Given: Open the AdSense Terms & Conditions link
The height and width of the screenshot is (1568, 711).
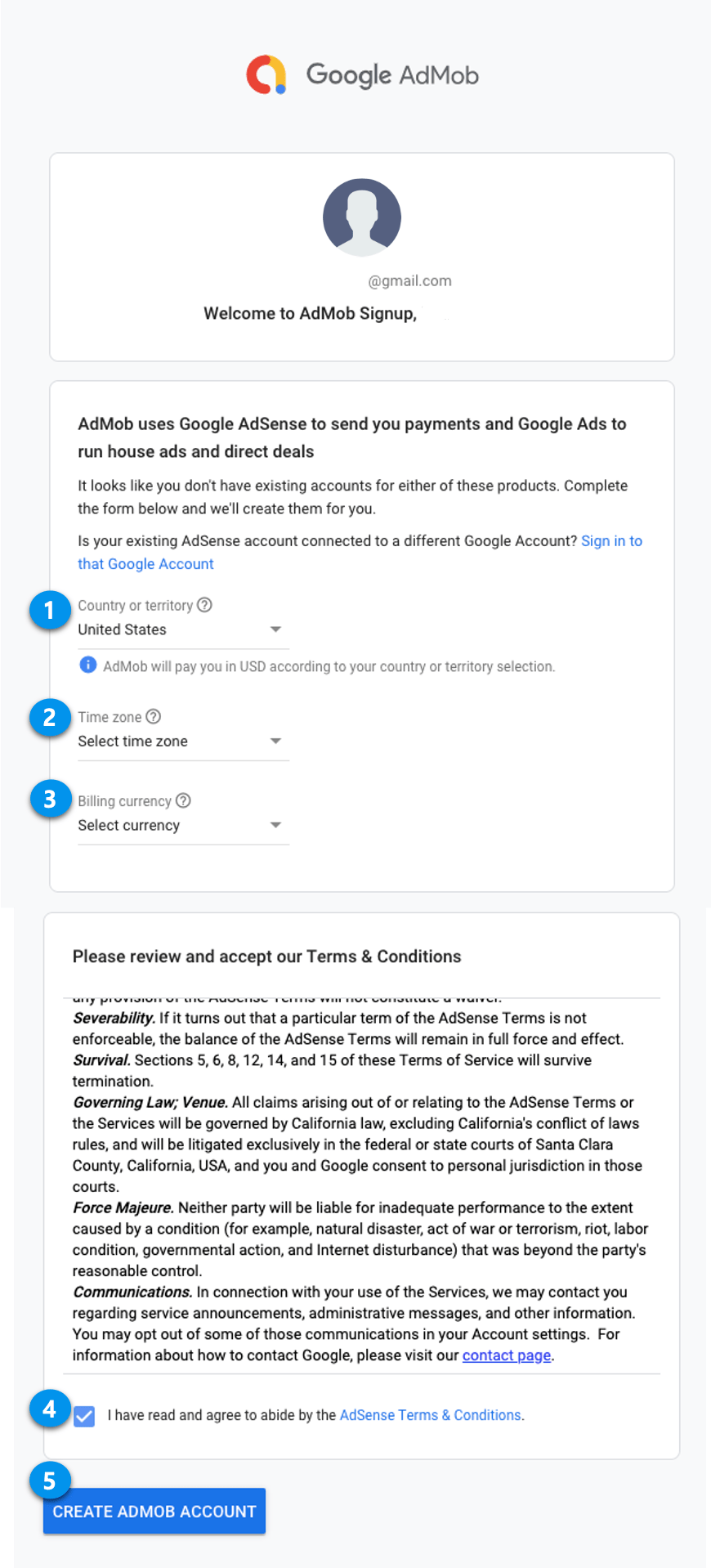Looking at the screenshot, I should tap(431, 1415).
